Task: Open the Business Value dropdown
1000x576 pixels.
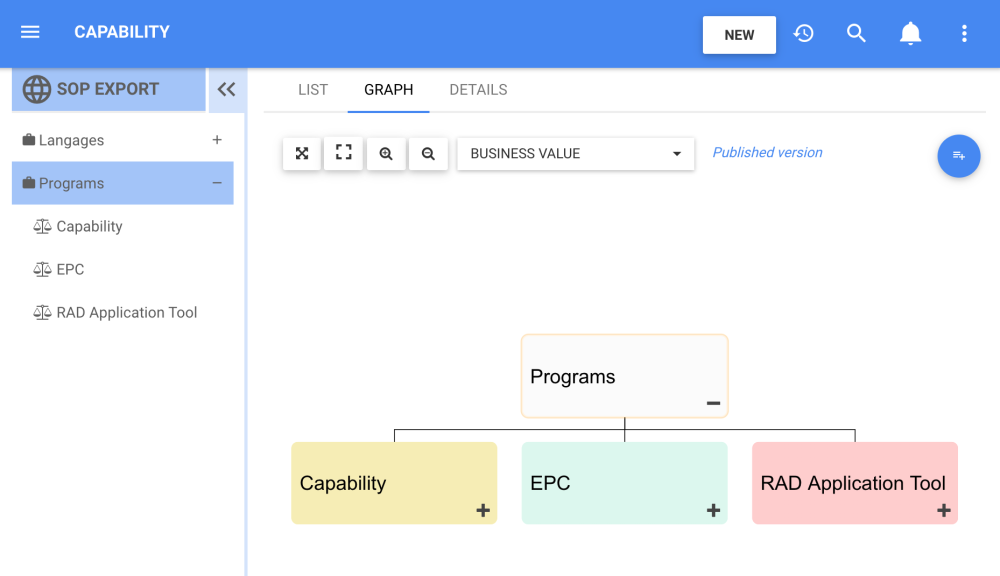Action: pos(575,154)
